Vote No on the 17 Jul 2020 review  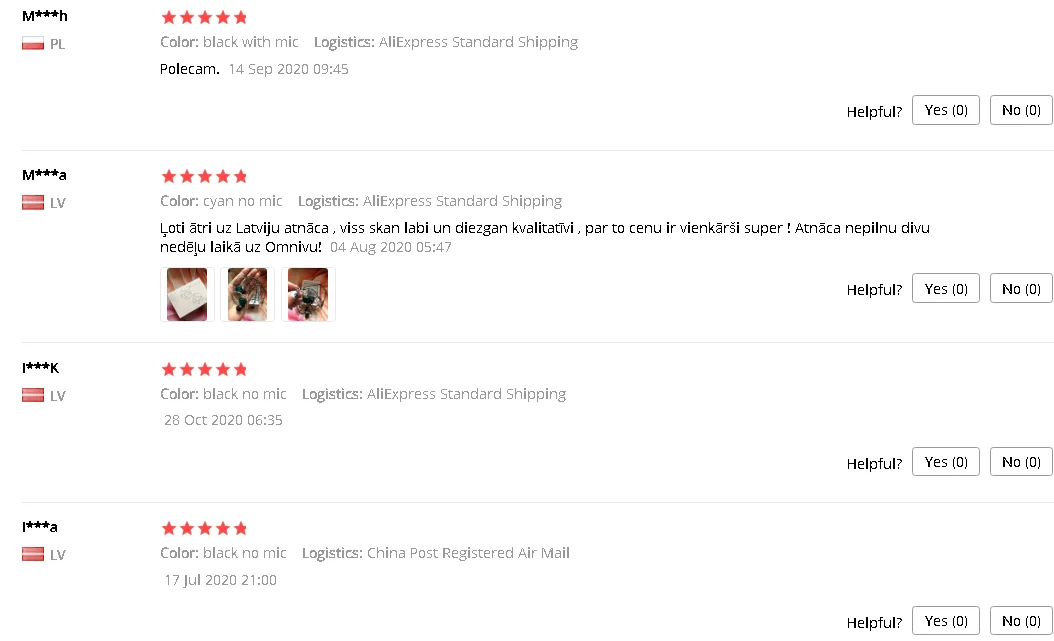coord(1021,621)
